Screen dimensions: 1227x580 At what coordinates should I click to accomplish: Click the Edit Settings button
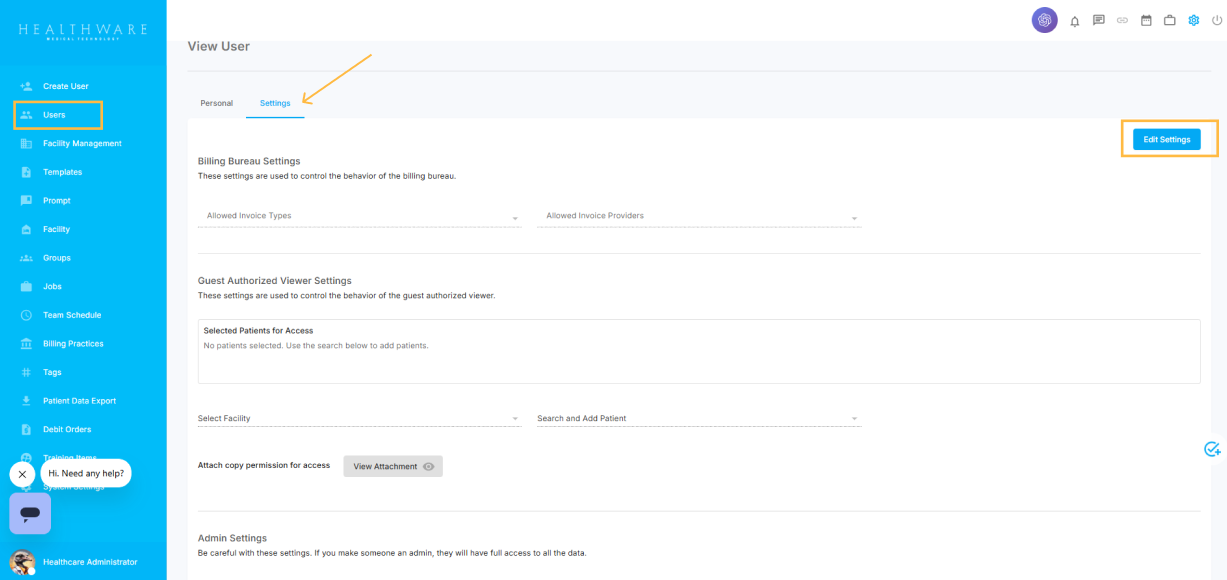[1166, 140]
